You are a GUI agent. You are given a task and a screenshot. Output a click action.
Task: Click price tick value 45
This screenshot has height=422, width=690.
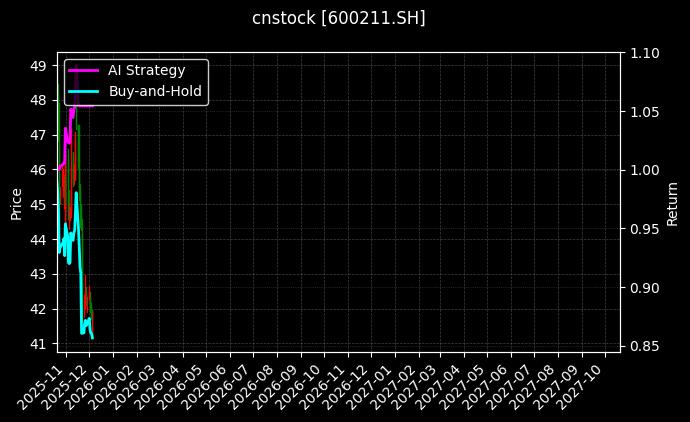[x=38, y=205]
